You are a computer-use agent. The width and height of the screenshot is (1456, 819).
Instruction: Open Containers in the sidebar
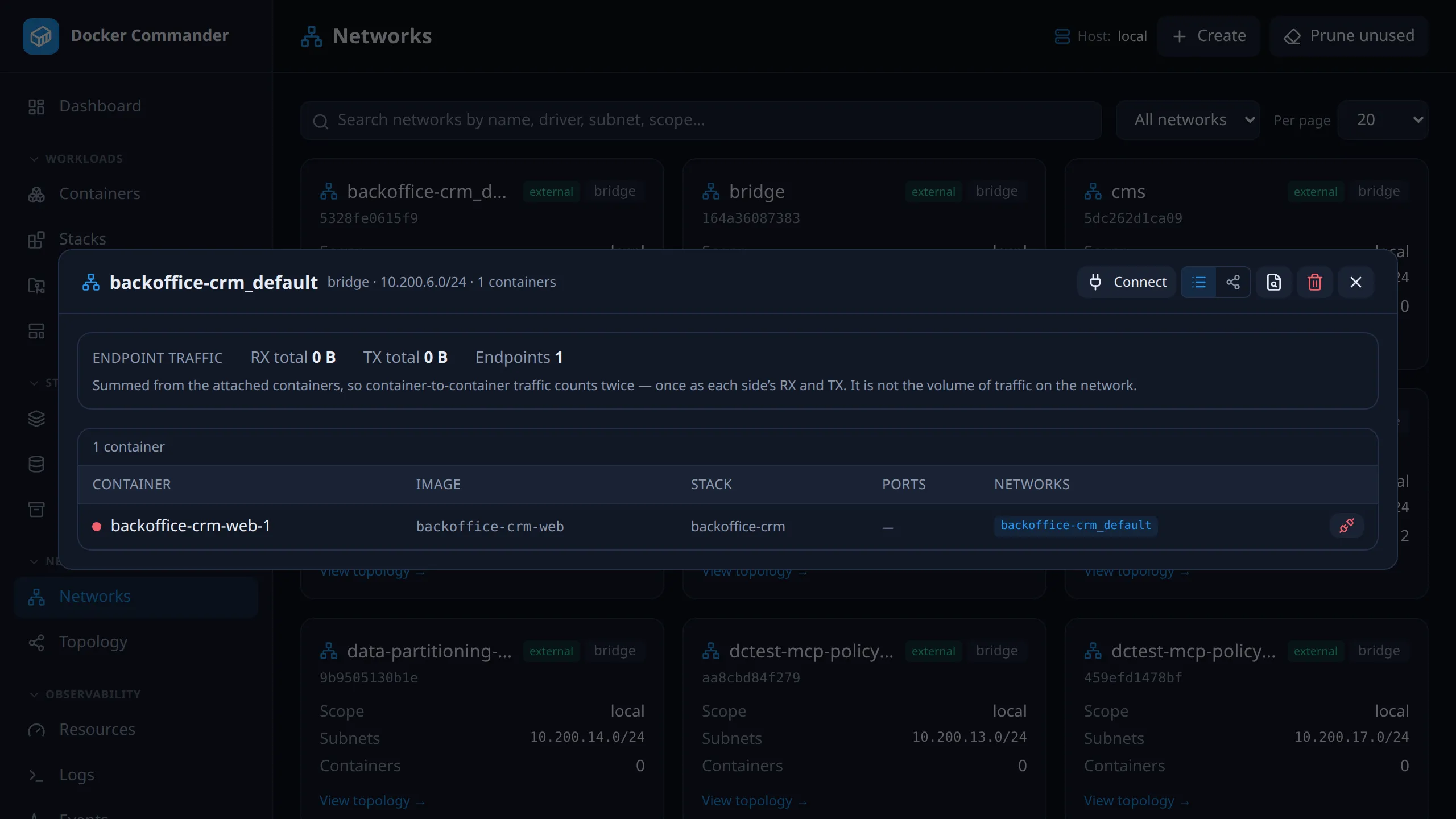tap(136, 194)
